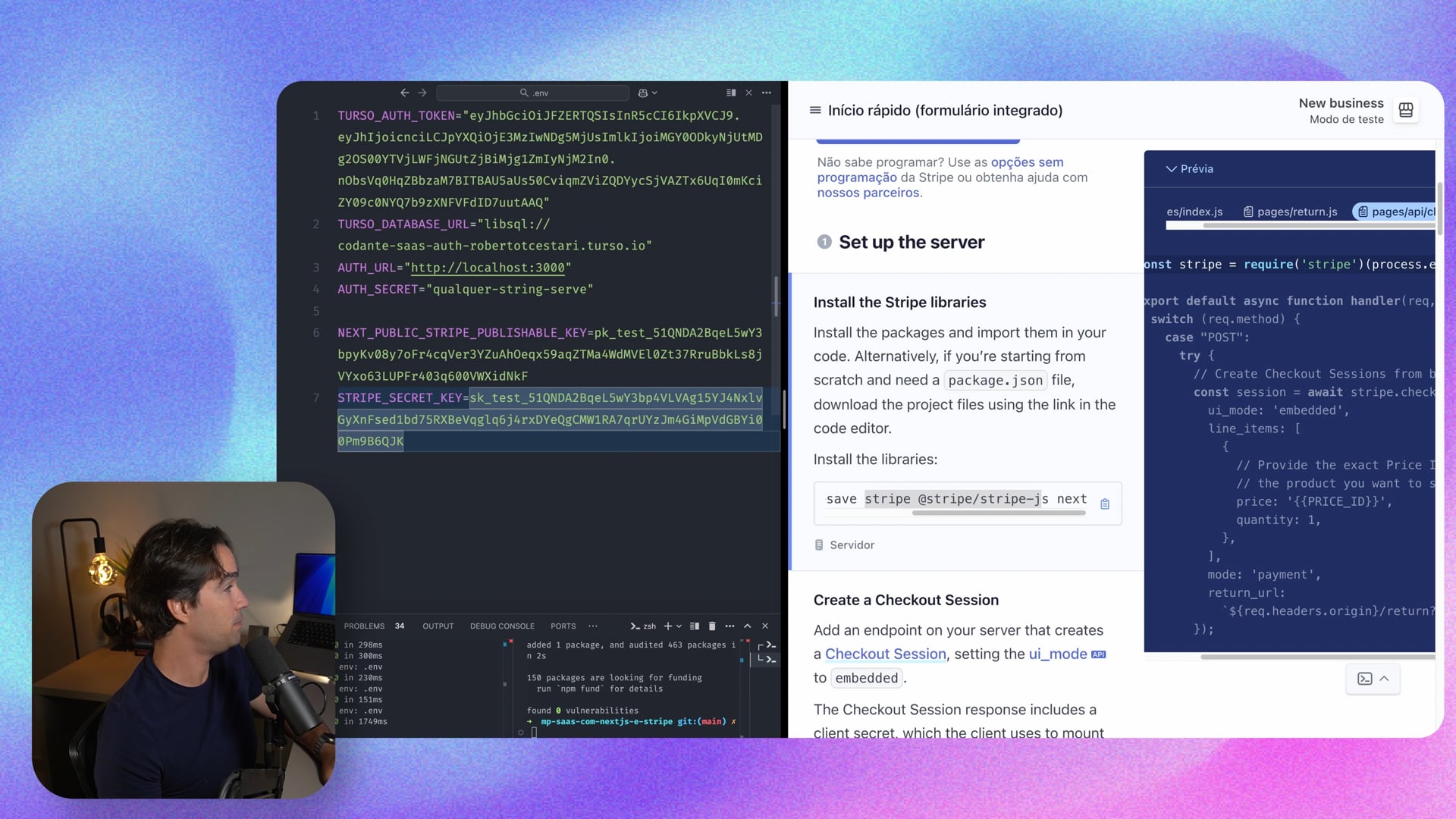The height and width of the screenshot is (819, 1456).
Task: Expand the floating console widget chevron
Action: (x=1384, y=679)
